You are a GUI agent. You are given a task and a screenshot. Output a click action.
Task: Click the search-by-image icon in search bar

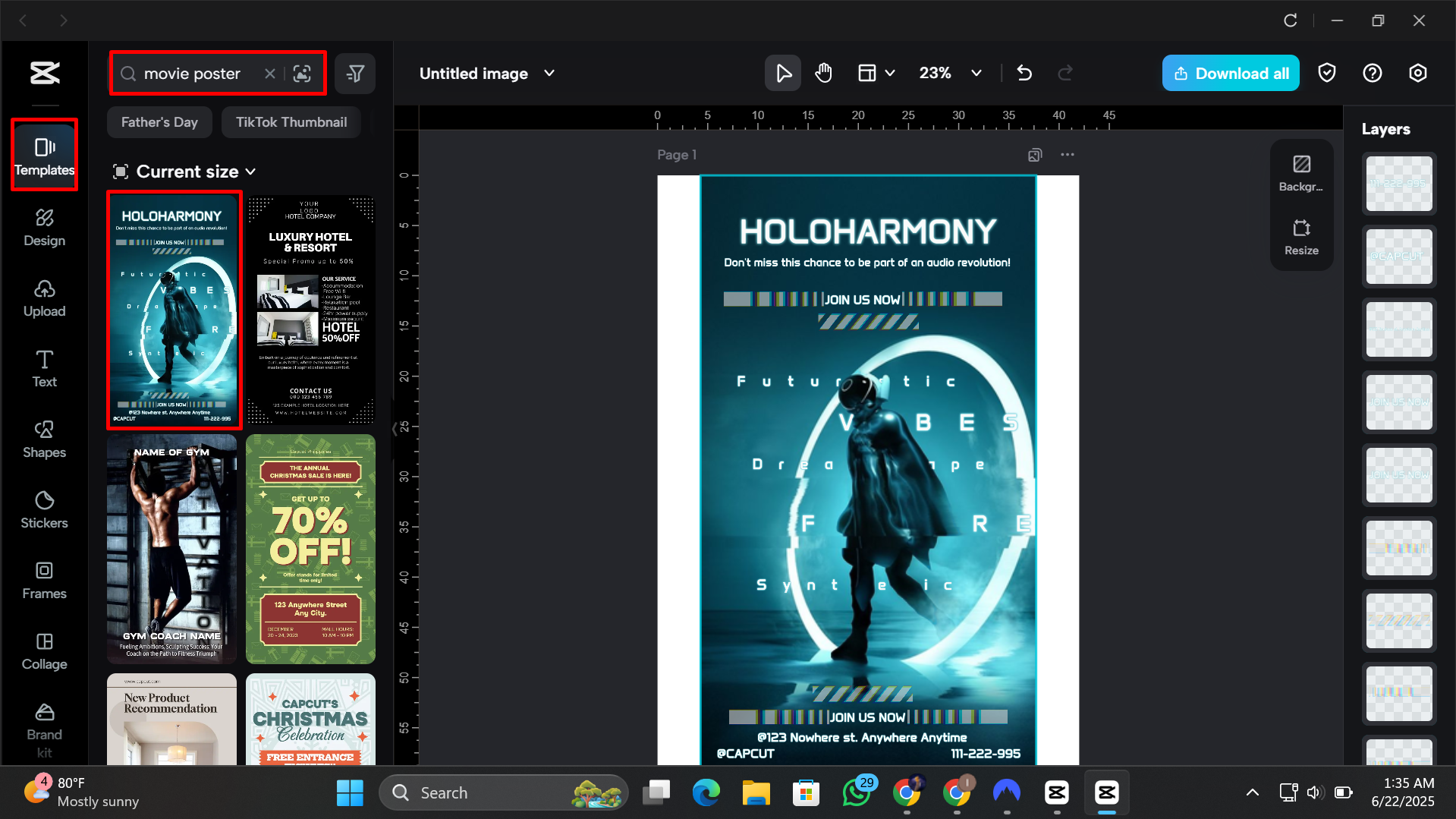tap(302, 73)
